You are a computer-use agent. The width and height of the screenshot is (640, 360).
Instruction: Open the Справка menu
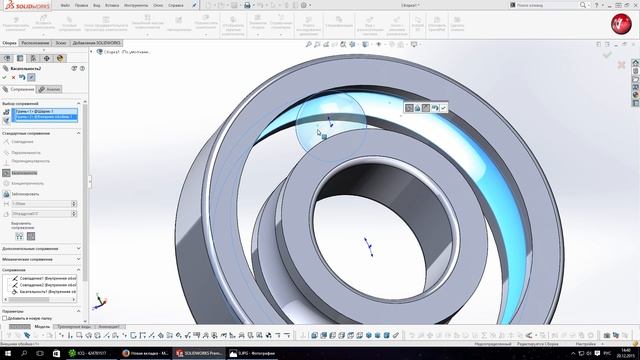tap(176, 5)
